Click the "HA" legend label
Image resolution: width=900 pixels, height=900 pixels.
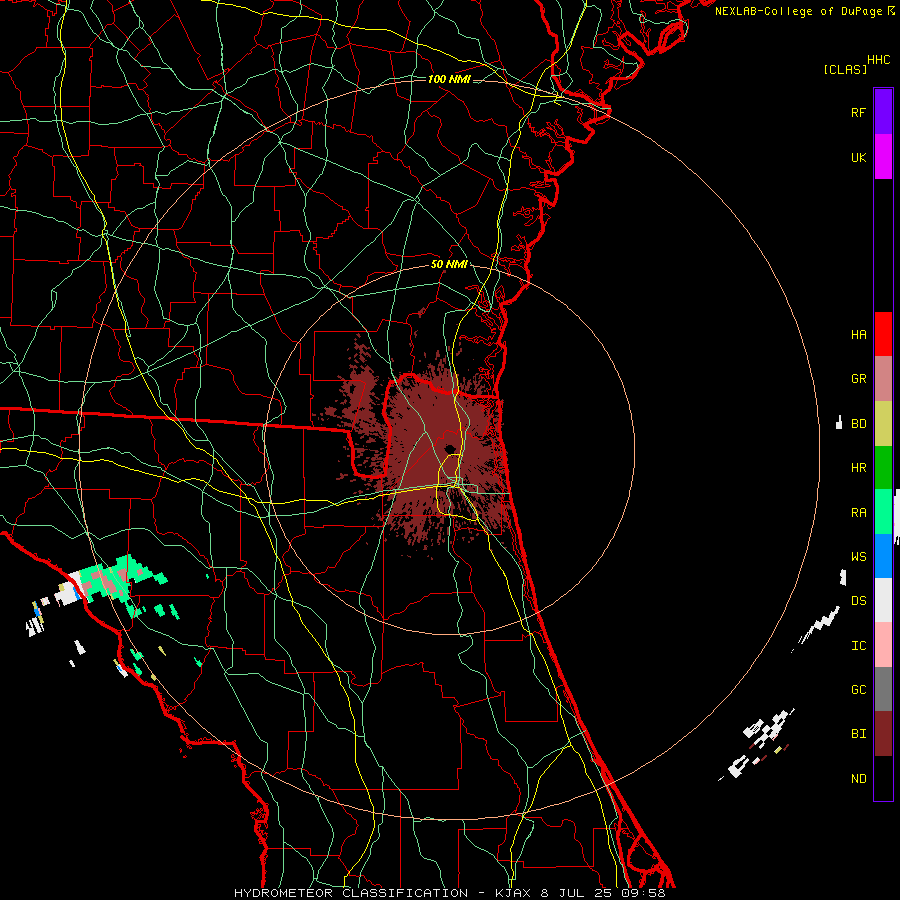pos(859,335)
